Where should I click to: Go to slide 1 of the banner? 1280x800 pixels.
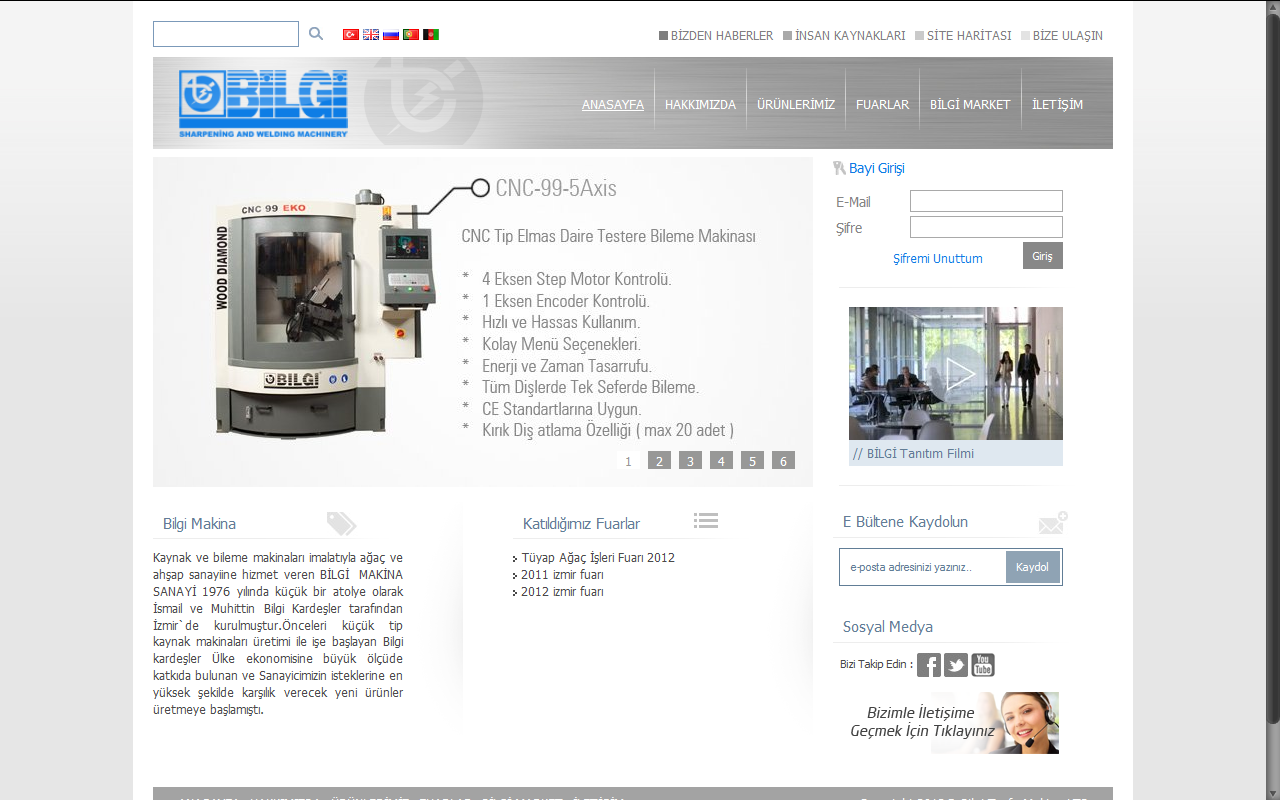coord(629,461)
